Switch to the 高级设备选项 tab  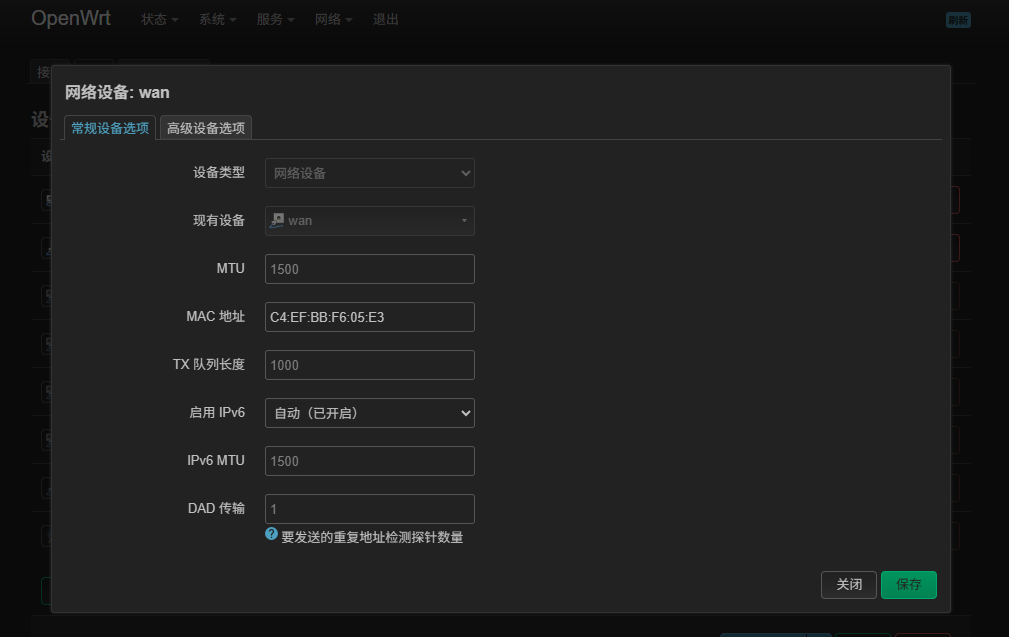point(206,128)
